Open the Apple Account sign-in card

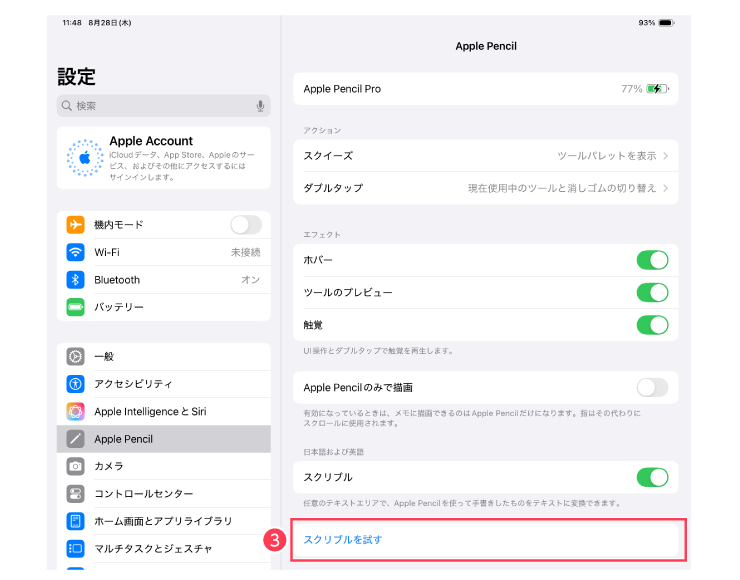164,158
